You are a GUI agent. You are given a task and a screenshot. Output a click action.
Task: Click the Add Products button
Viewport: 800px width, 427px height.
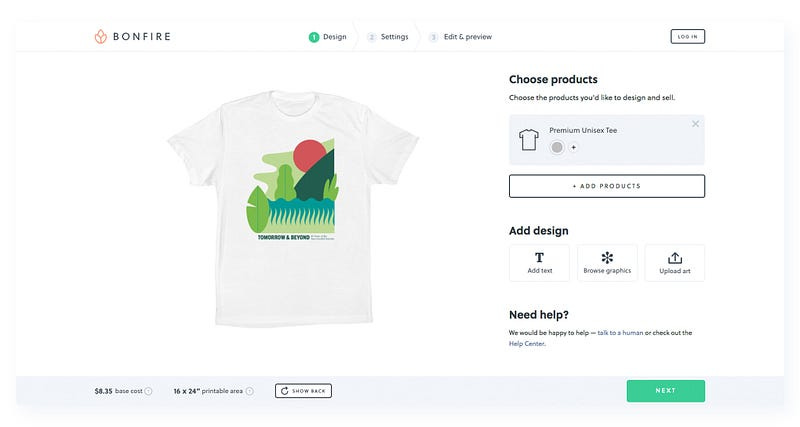607,186
